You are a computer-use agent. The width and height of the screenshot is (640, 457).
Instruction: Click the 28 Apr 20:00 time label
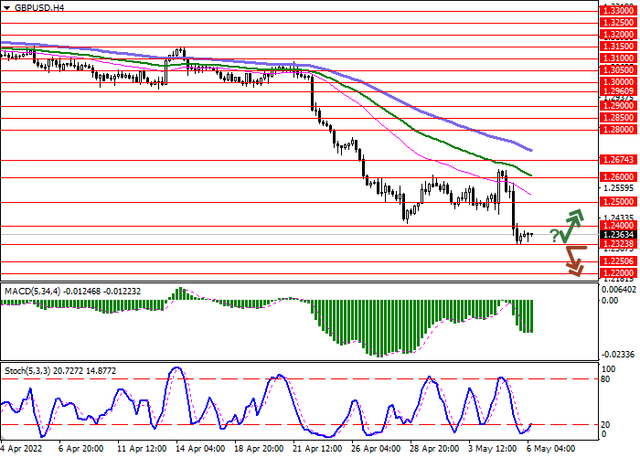pos(436,448)
